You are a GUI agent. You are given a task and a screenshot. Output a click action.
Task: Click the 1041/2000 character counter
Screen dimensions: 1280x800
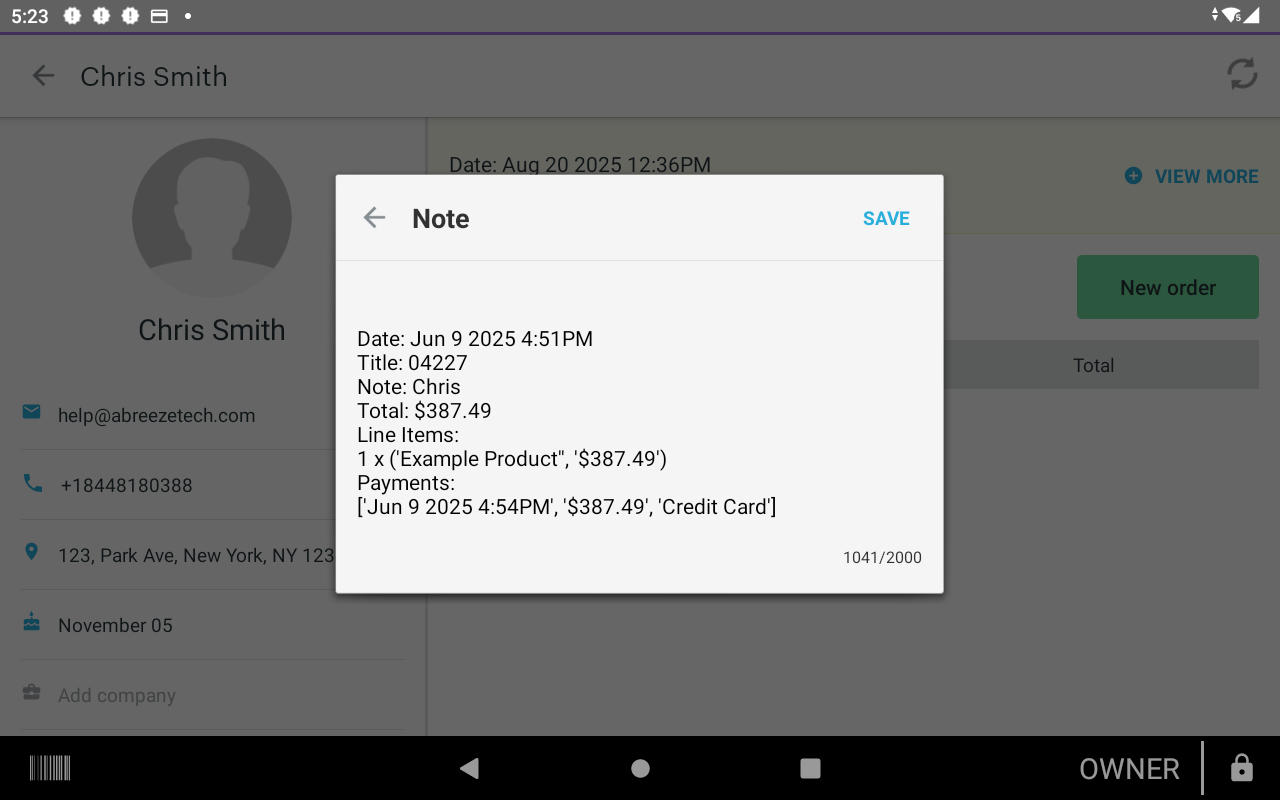[x=882, y=558]
